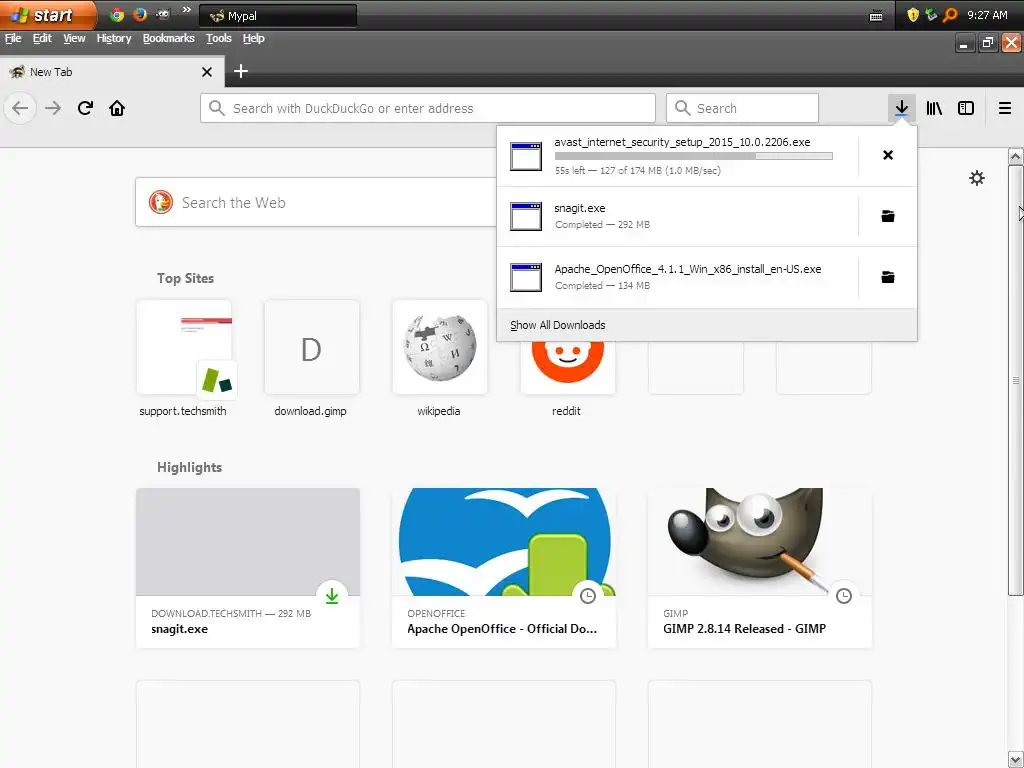Screen dimensions: 1024x768
Task: Click scrollbar up arrow
Action: click(x=1015, y=156)
